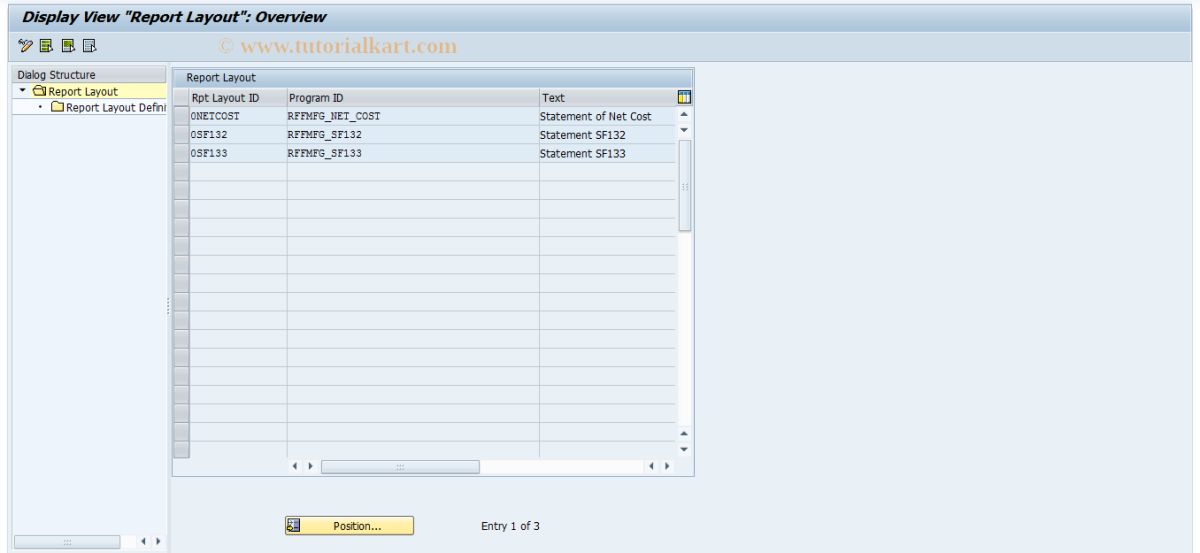Click the Text column header
This screenshot has width=1200, height=553.
pos(607,98)
